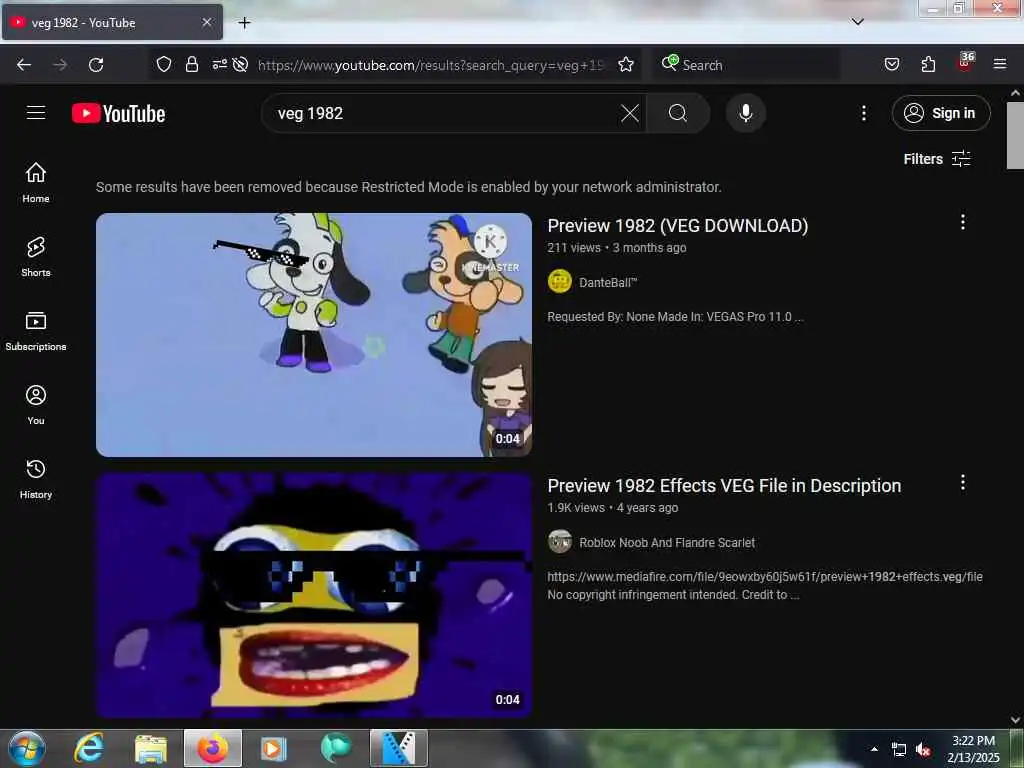
Task: Open the You section
Action: tap(36, 405)
